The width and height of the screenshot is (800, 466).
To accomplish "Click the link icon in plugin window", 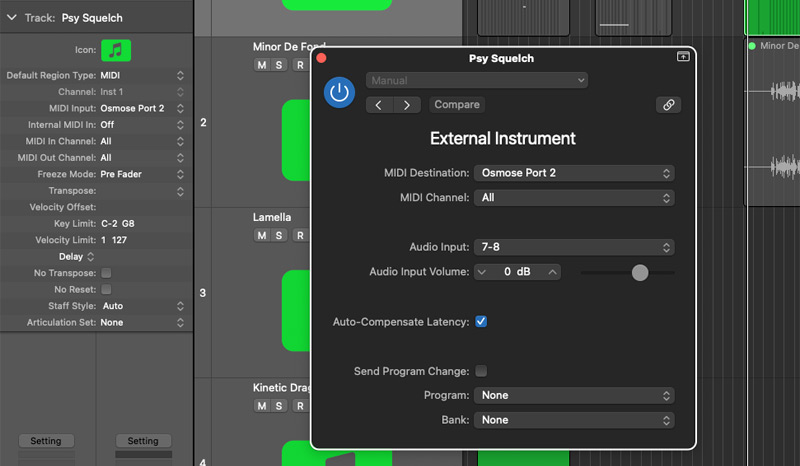I will pyautogui.click(x=668, y=105).
